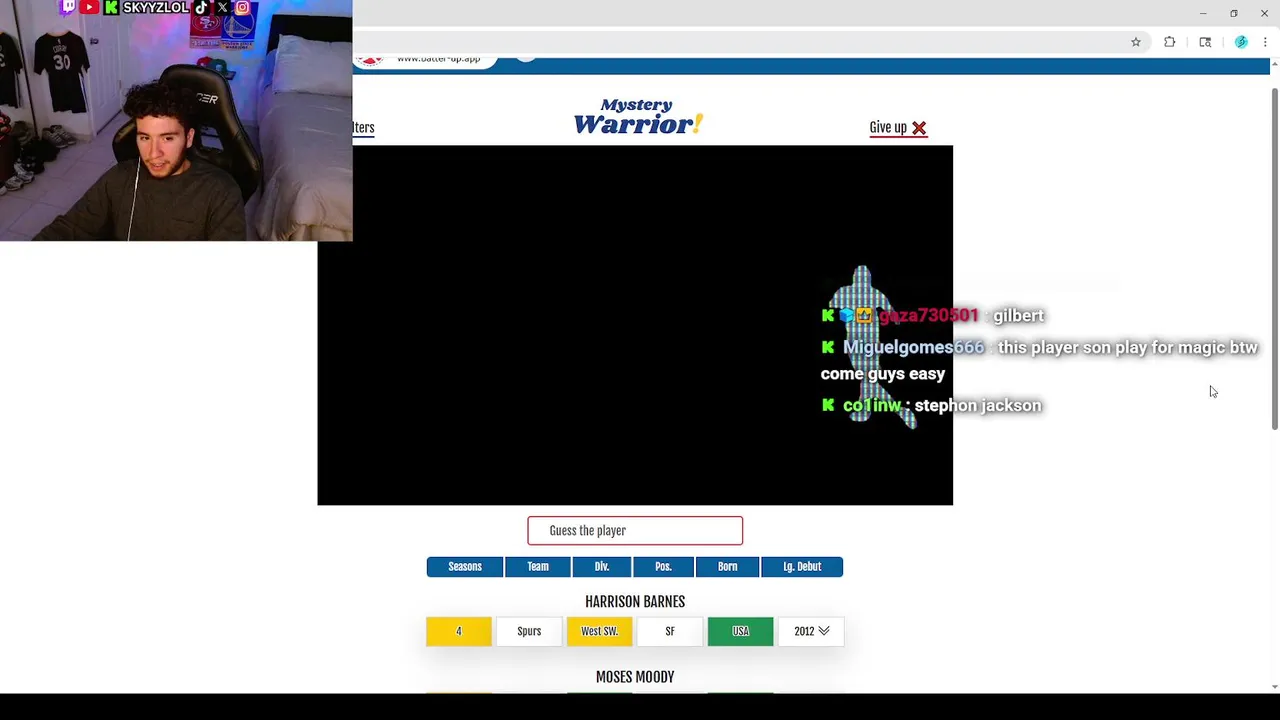Click the yellow West SW. division cell

click(x=600, y=631)
